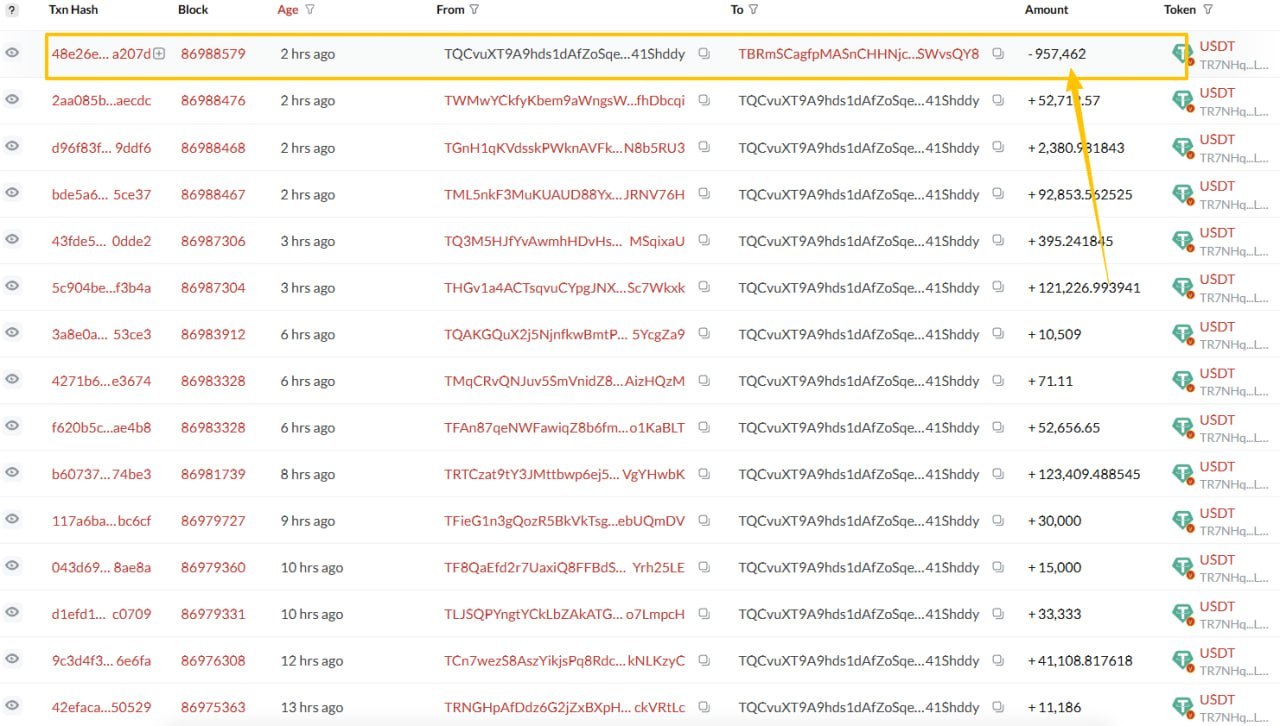Viewport: 1280px width, 726px height.
Task: Click USDT token logo in block 86979360 row
Action: pyautogui.click(x=1183, y=568)
